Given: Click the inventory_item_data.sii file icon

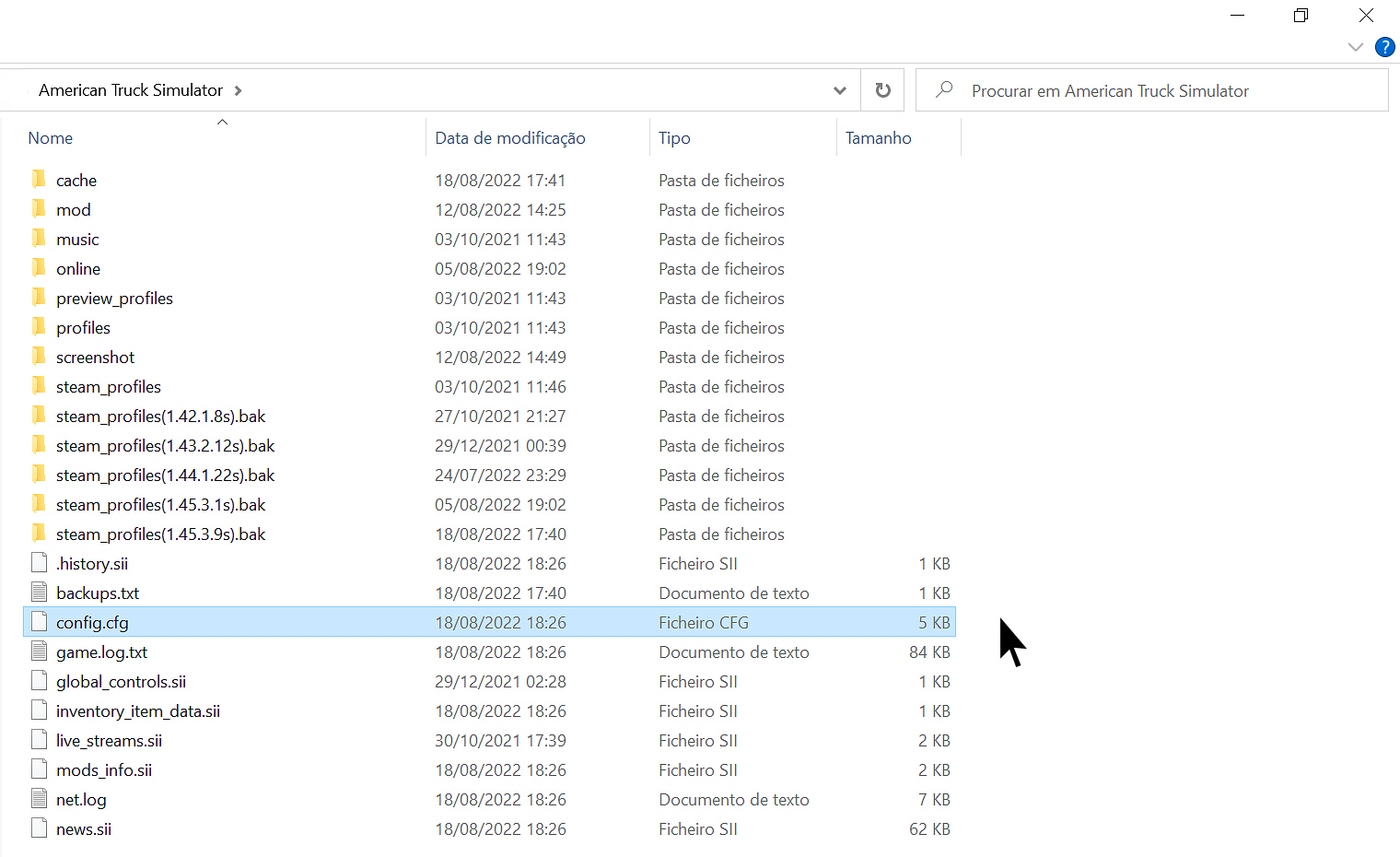Looking at the screenshot, I should pos(39,710).
